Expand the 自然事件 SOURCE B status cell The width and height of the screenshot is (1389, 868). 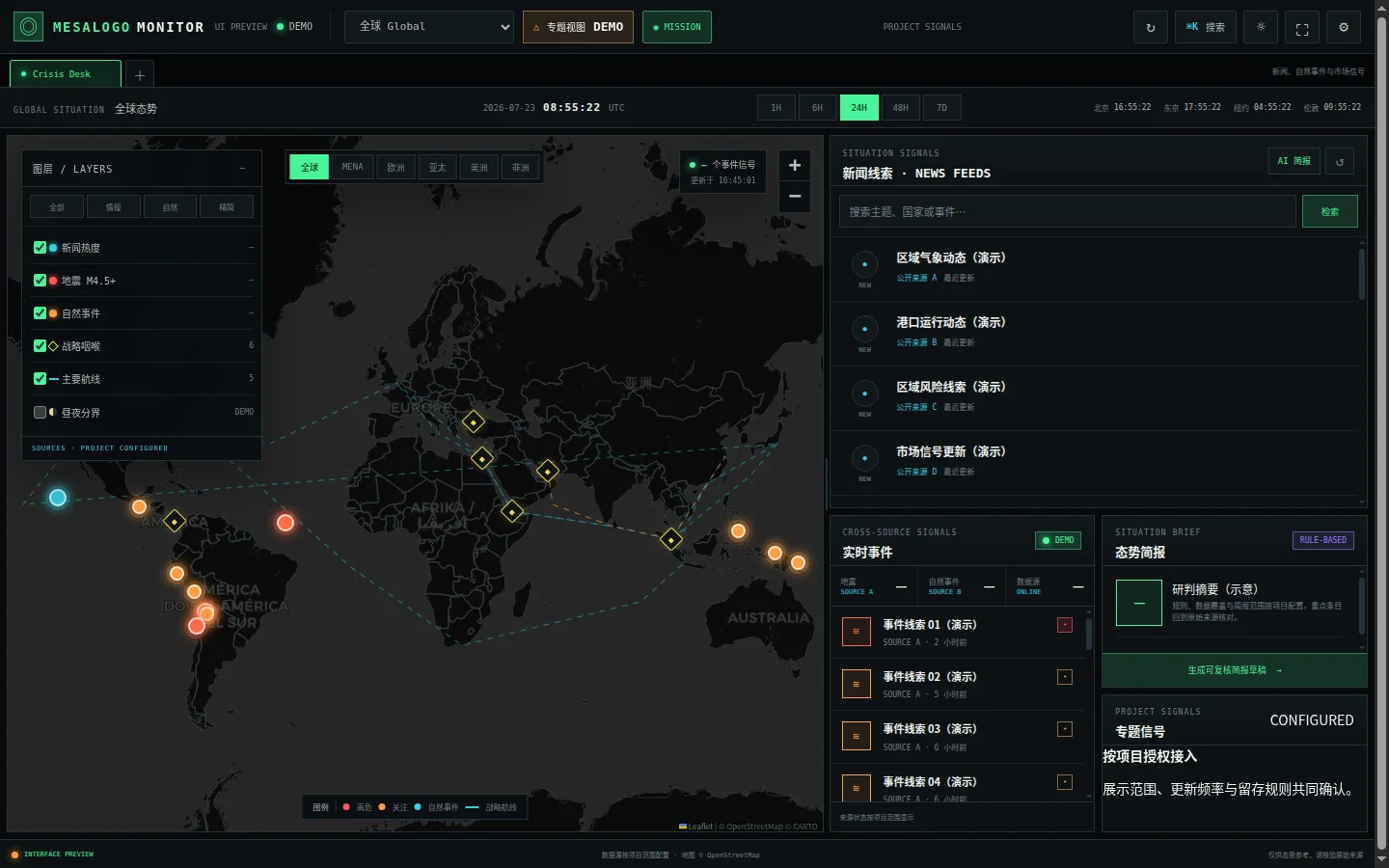[x=962, y=586]
